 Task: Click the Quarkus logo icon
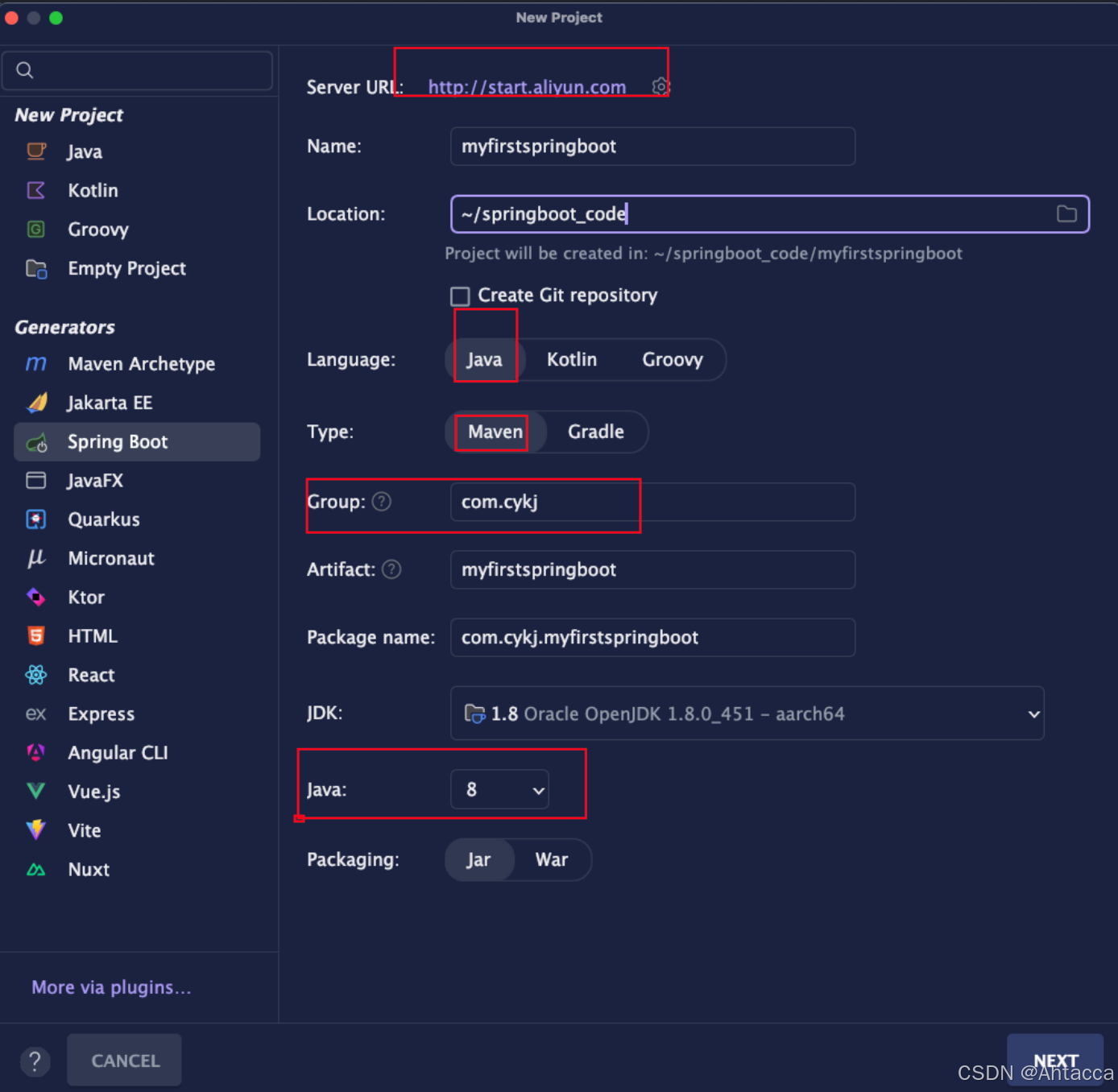pyautogui.click(x=36, y=519)
